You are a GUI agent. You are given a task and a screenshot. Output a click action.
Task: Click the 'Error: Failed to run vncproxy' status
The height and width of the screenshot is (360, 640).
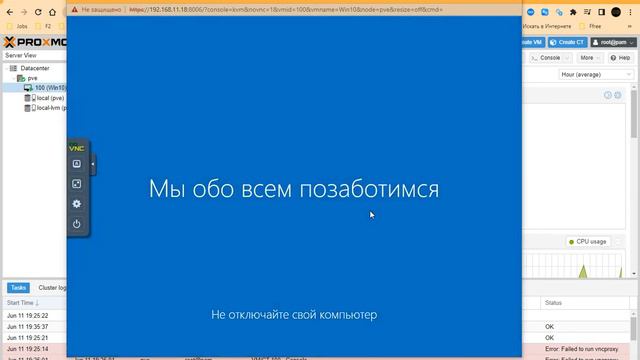click(582, 349)
